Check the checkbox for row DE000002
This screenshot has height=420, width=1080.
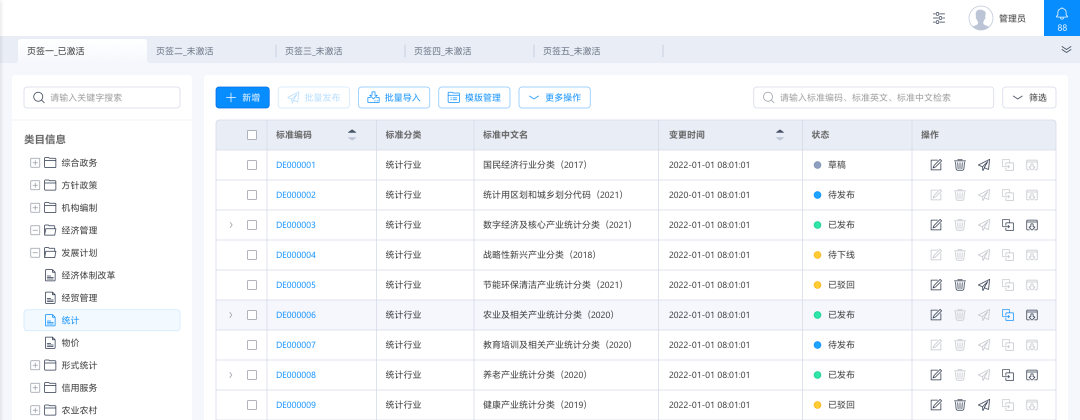252,195
